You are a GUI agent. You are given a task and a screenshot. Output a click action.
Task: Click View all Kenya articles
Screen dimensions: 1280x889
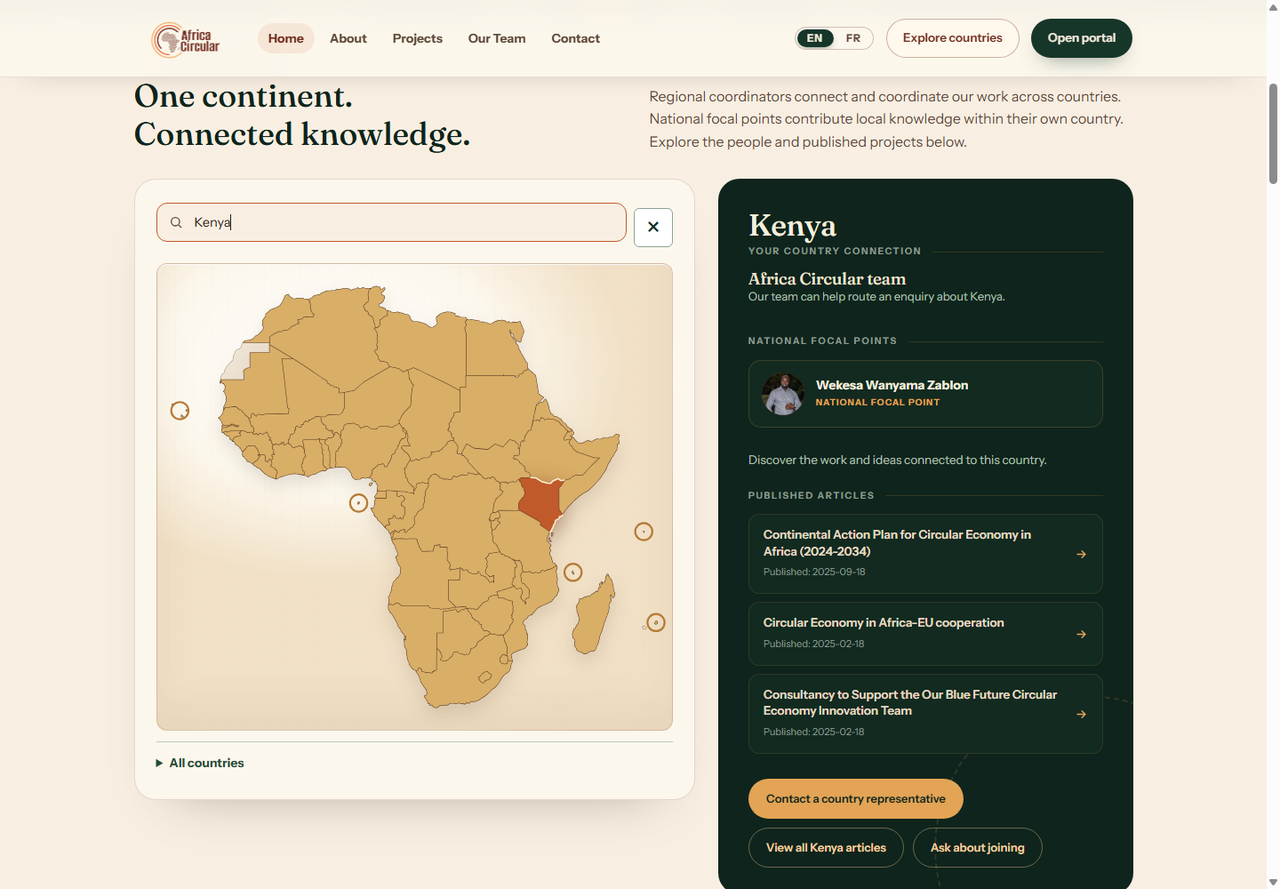(826, 848)
